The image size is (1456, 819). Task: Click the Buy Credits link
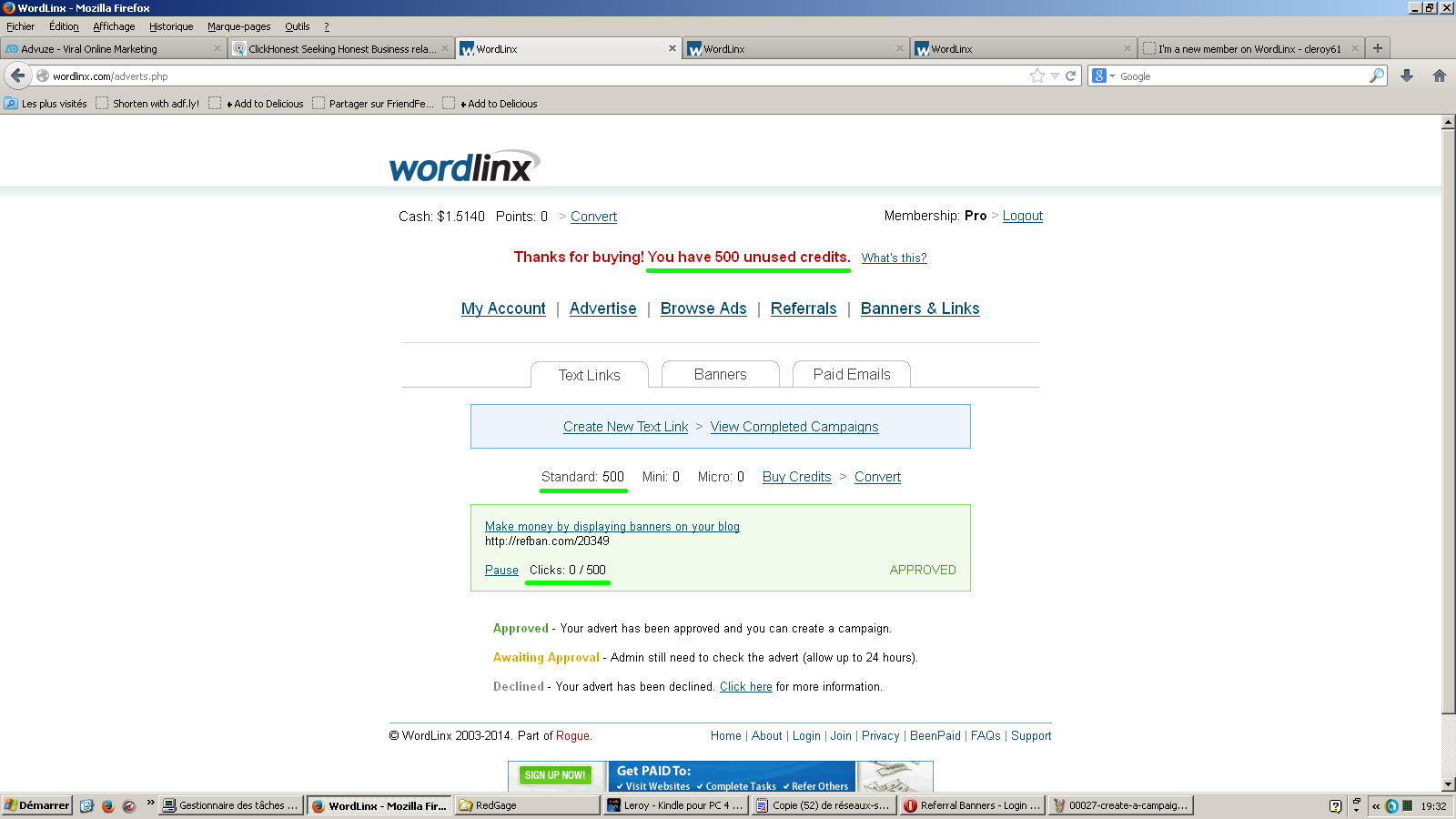(797, 477)
